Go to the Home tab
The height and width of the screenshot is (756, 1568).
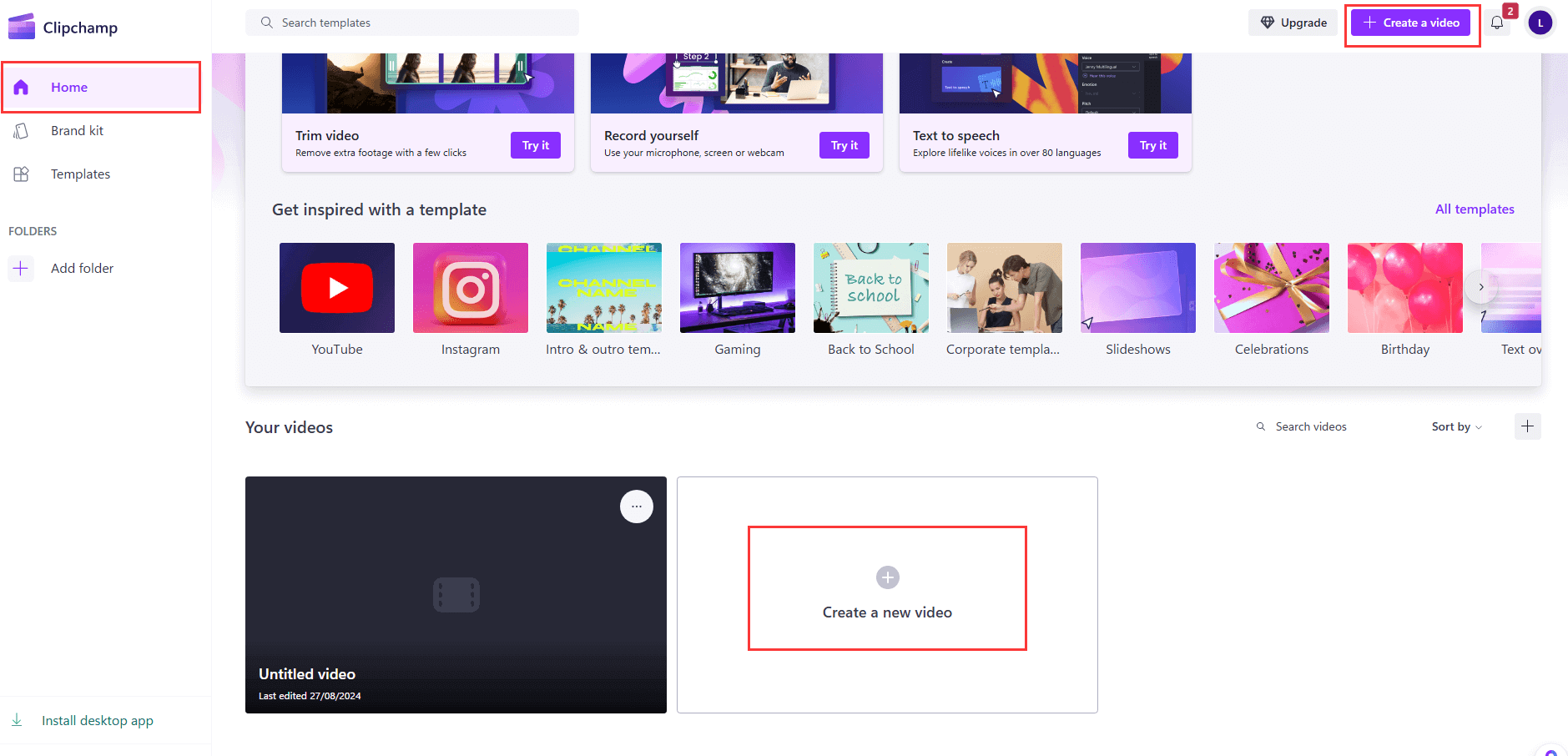69,88
